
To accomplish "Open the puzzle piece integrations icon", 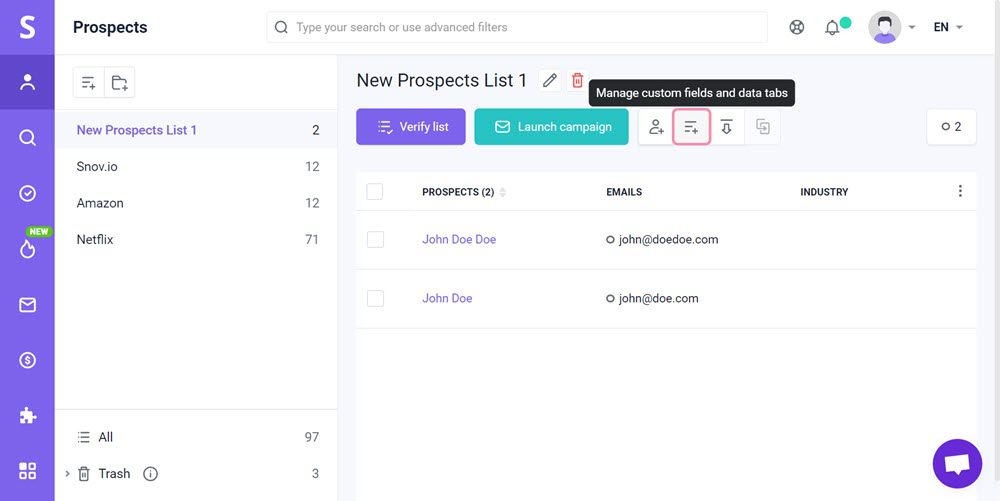I will (x=27, y=415).
